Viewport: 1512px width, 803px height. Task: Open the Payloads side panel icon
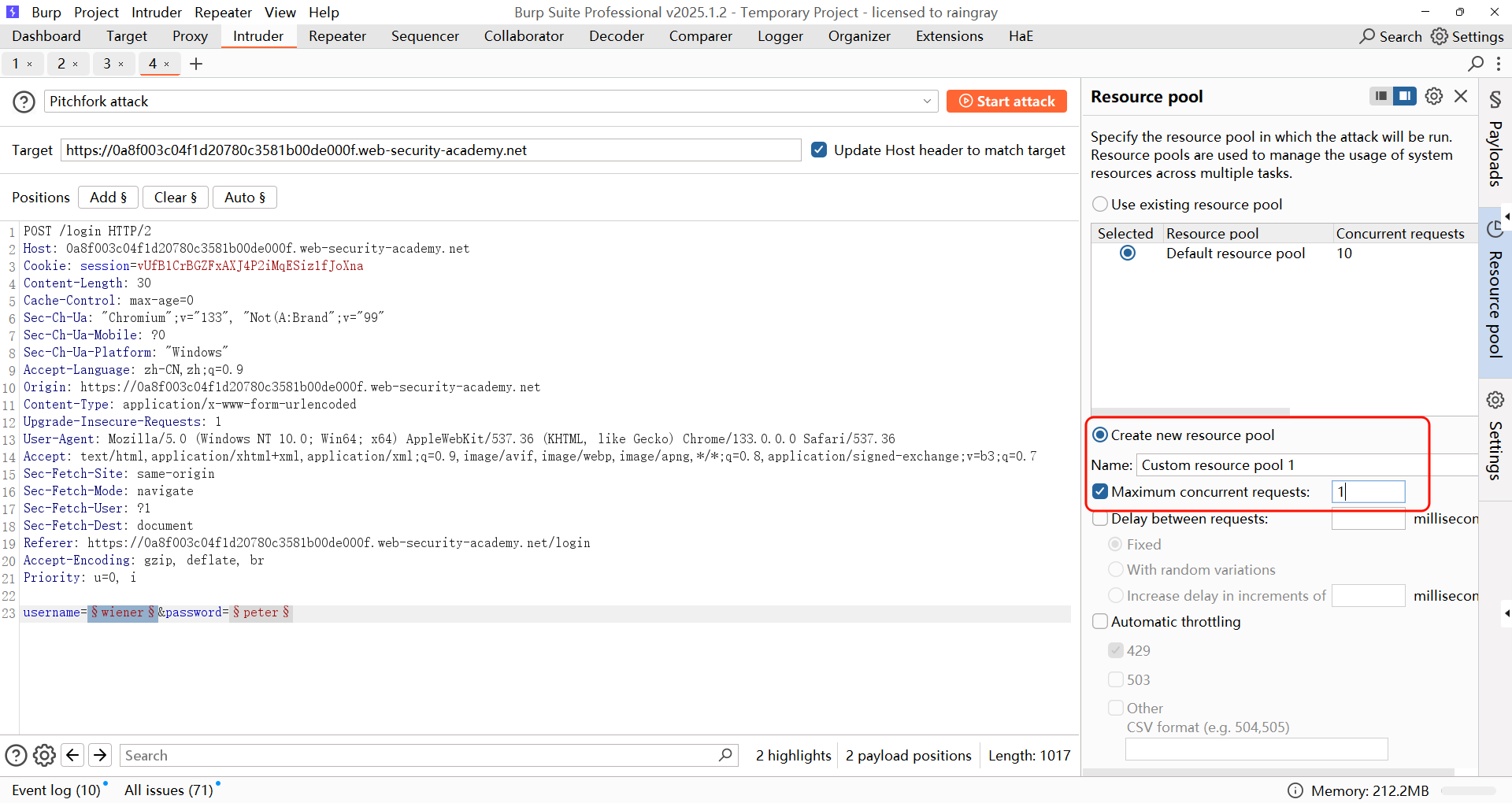tap(1495, 100)
